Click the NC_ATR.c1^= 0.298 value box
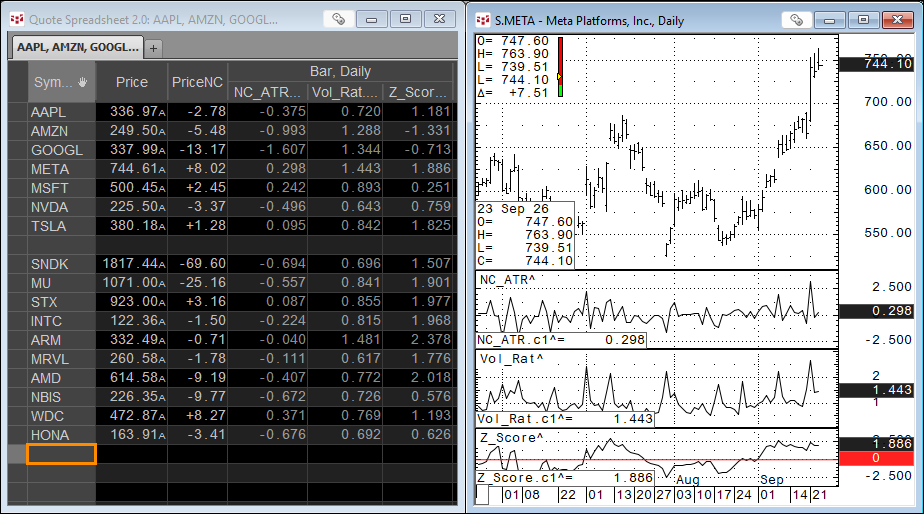Screen dimensions: 924x514 point(561,340)
